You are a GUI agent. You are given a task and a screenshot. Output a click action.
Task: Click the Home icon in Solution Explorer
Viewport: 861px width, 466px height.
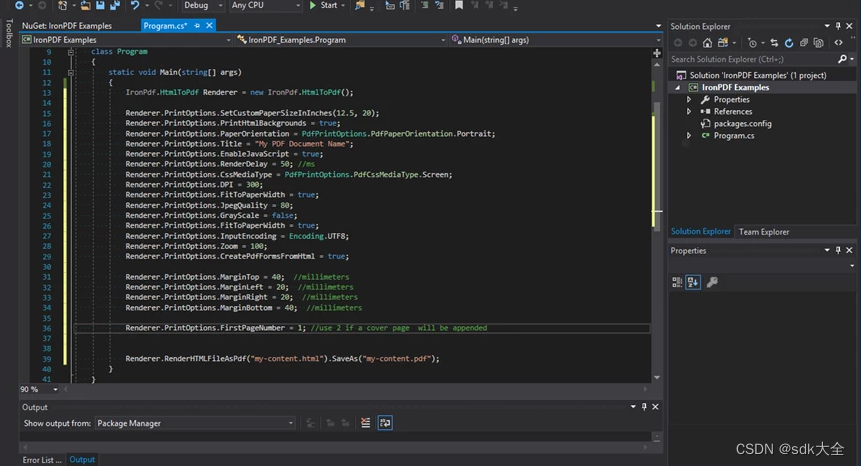(x=707, y=43)
